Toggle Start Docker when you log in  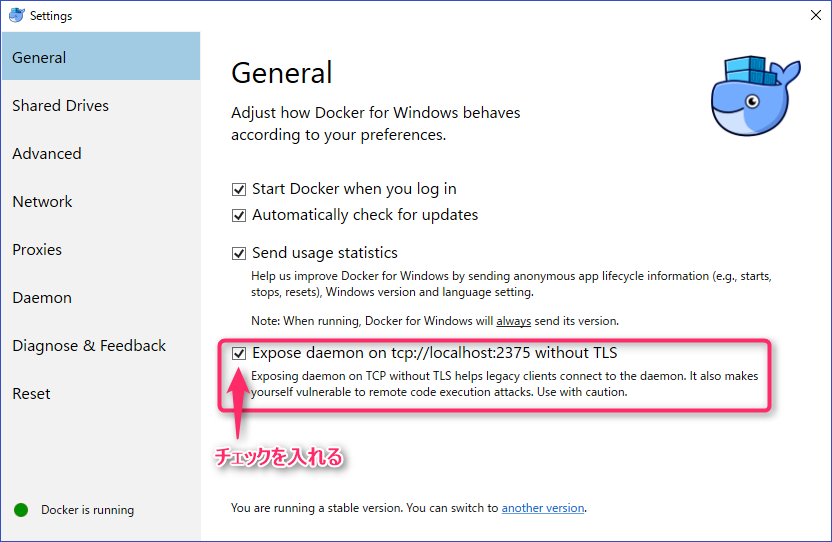[239, 190]
